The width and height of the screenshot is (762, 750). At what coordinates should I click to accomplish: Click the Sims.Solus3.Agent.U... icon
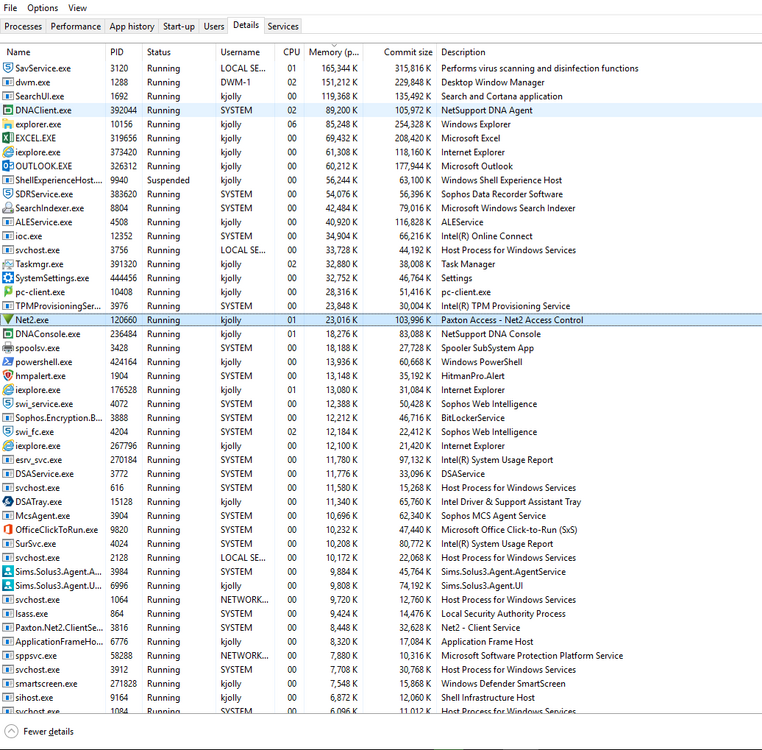point(8,586)
